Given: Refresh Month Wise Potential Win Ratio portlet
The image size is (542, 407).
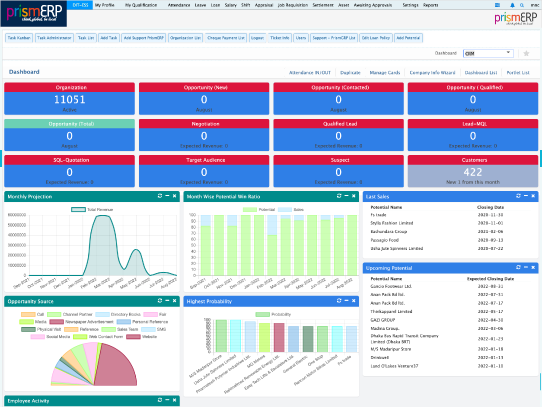Looking at the screenshot, I should tap(339, 196).
